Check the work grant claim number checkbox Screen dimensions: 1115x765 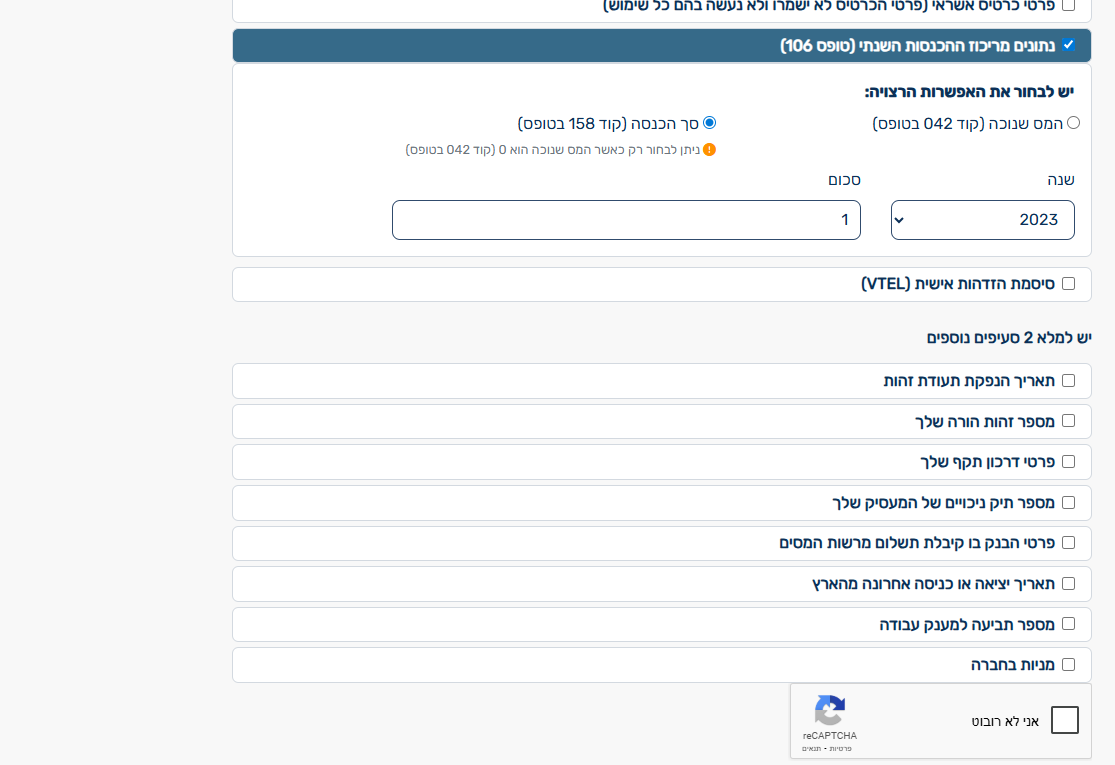[1068, 623]
